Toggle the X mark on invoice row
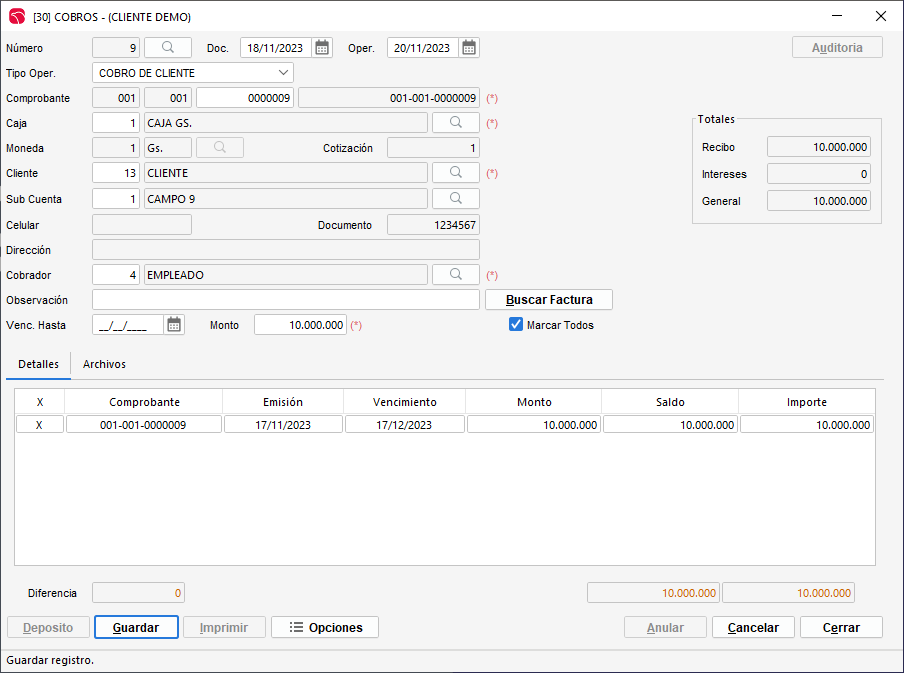 pyautogui.click(x=40, y=425)
